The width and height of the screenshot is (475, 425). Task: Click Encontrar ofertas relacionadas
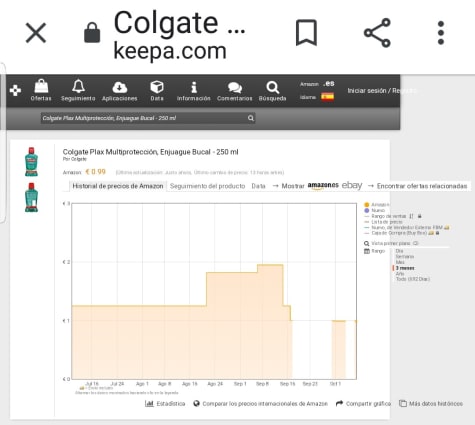(422, 186)
